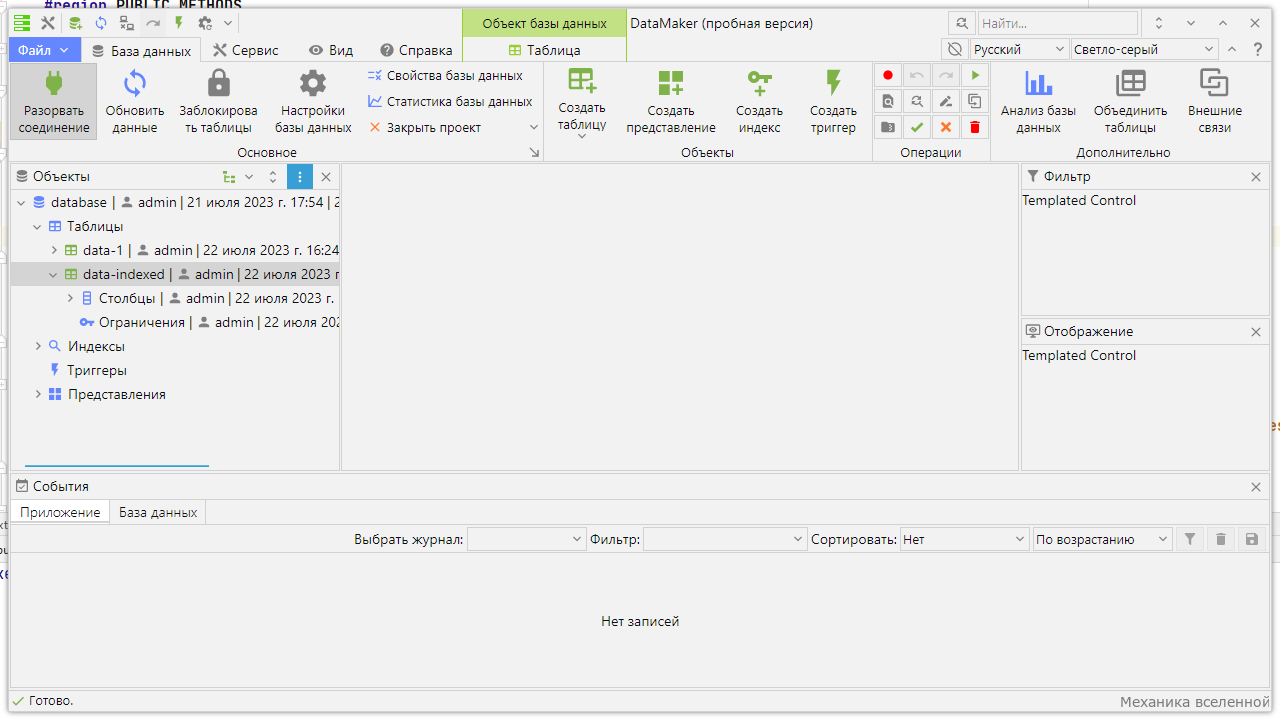Click Создать представление icon
This screenshot has width=1280, height=720.
[x=671, y=83]
